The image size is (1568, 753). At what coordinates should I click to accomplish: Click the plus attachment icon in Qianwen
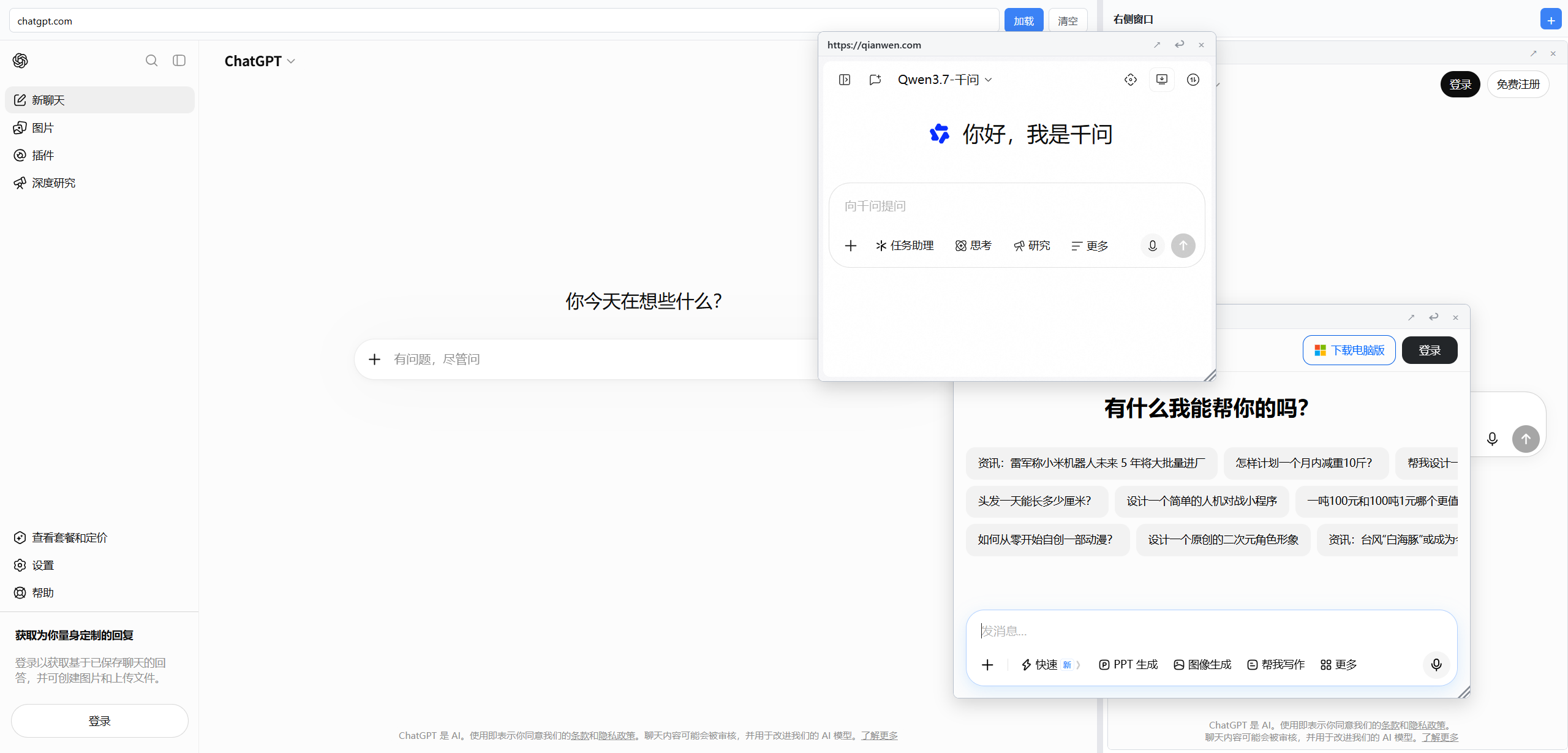[x=851, y=246]
